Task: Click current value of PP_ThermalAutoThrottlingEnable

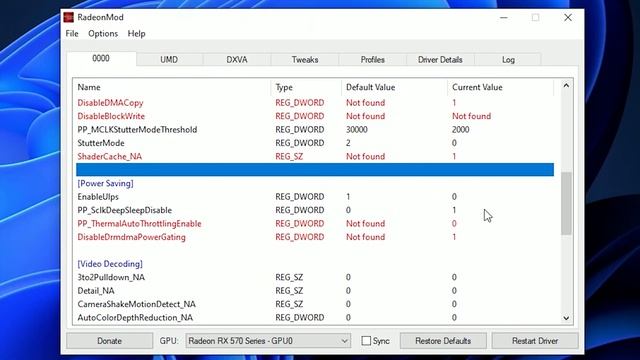Action: 454,224
